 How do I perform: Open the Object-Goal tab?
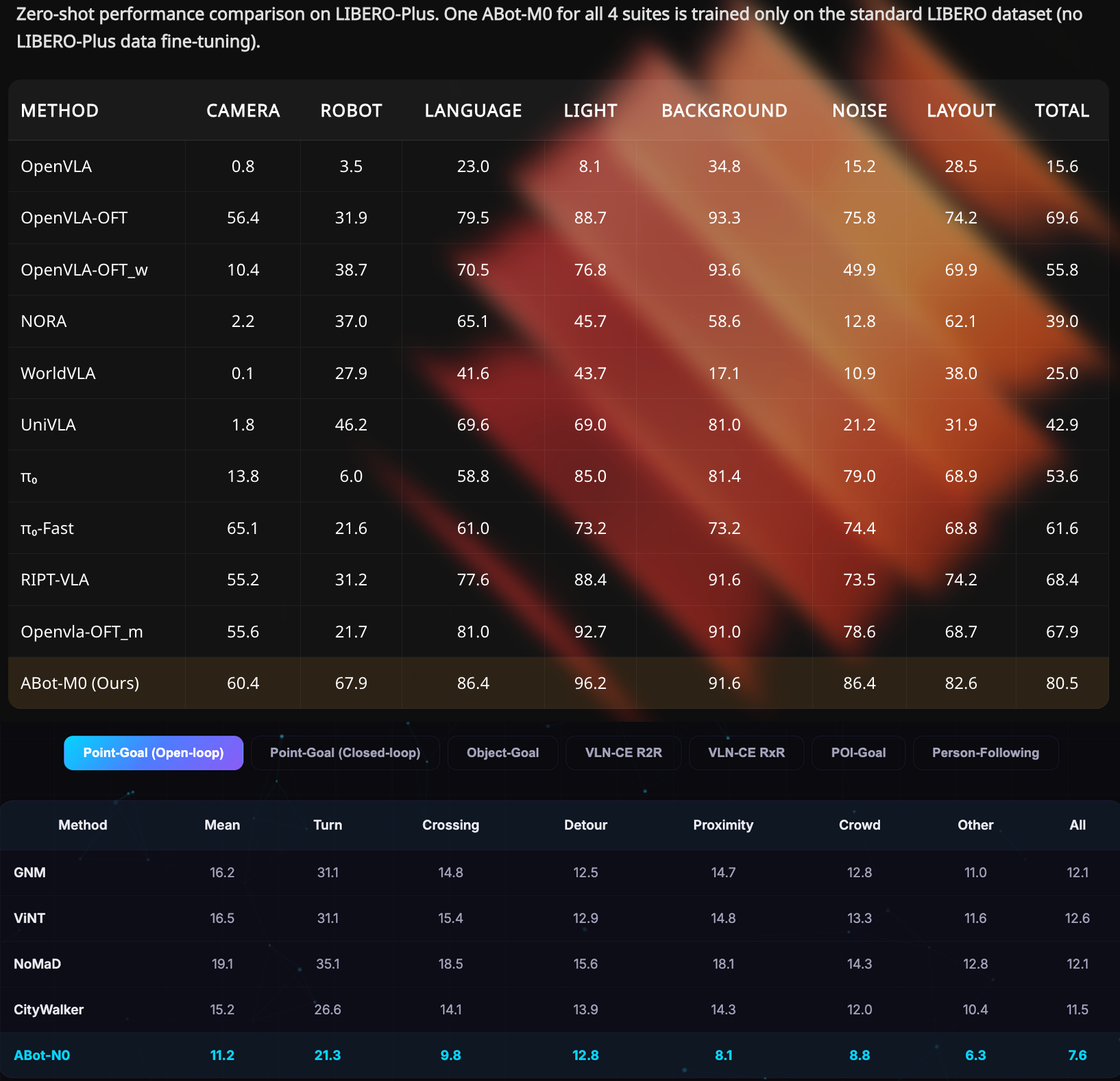[502, 753]
